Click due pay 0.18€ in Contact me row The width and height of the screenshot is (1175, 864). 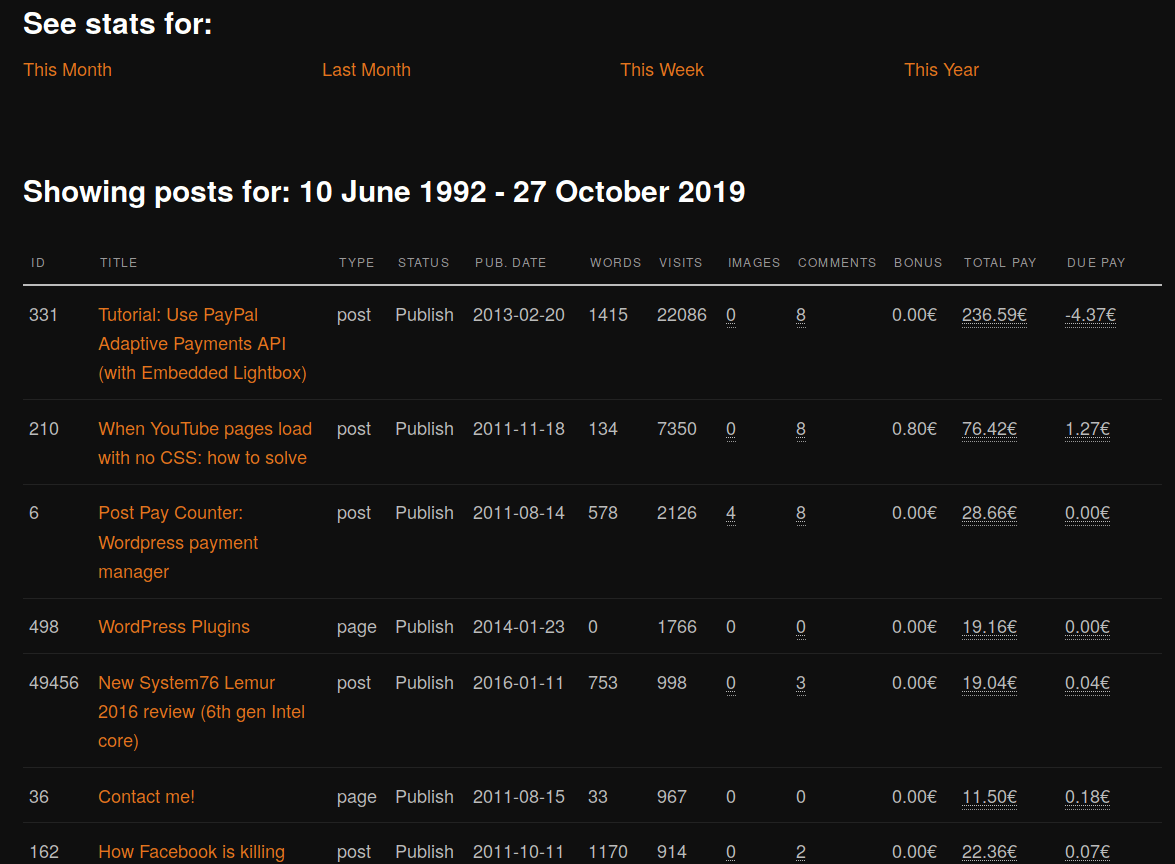tap(1087, 797)
